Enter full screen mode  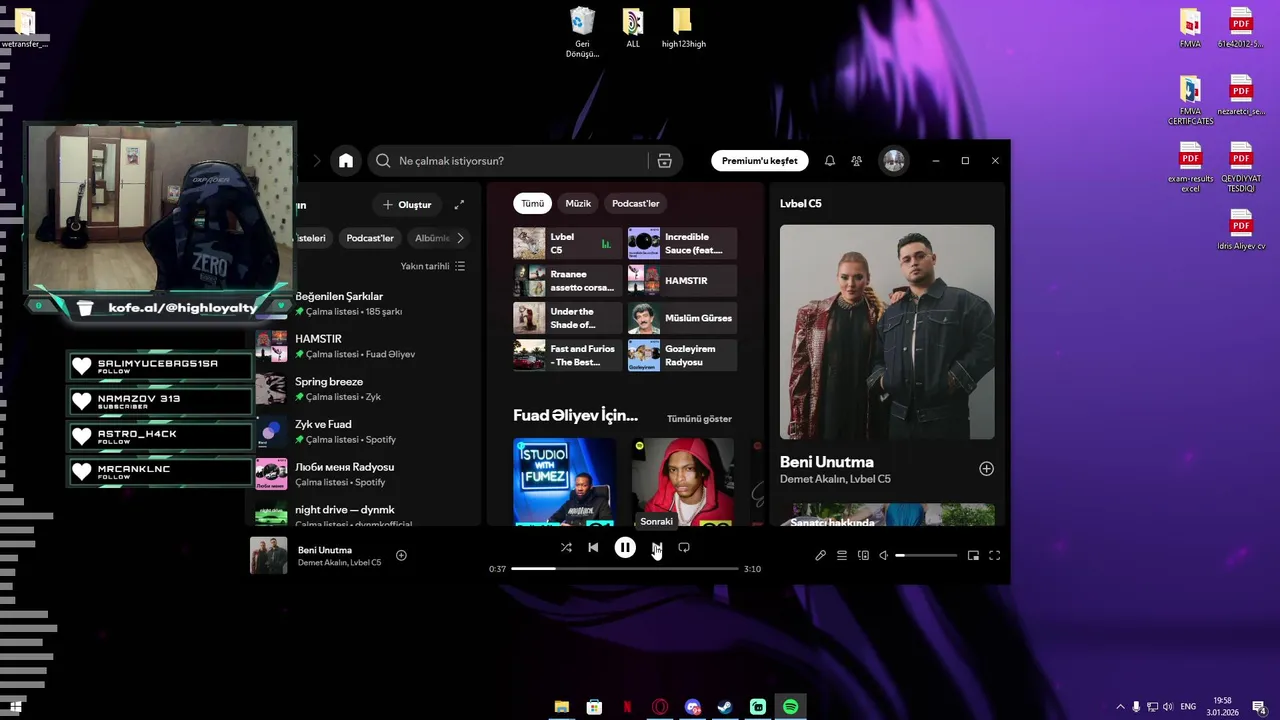(995, 555)
